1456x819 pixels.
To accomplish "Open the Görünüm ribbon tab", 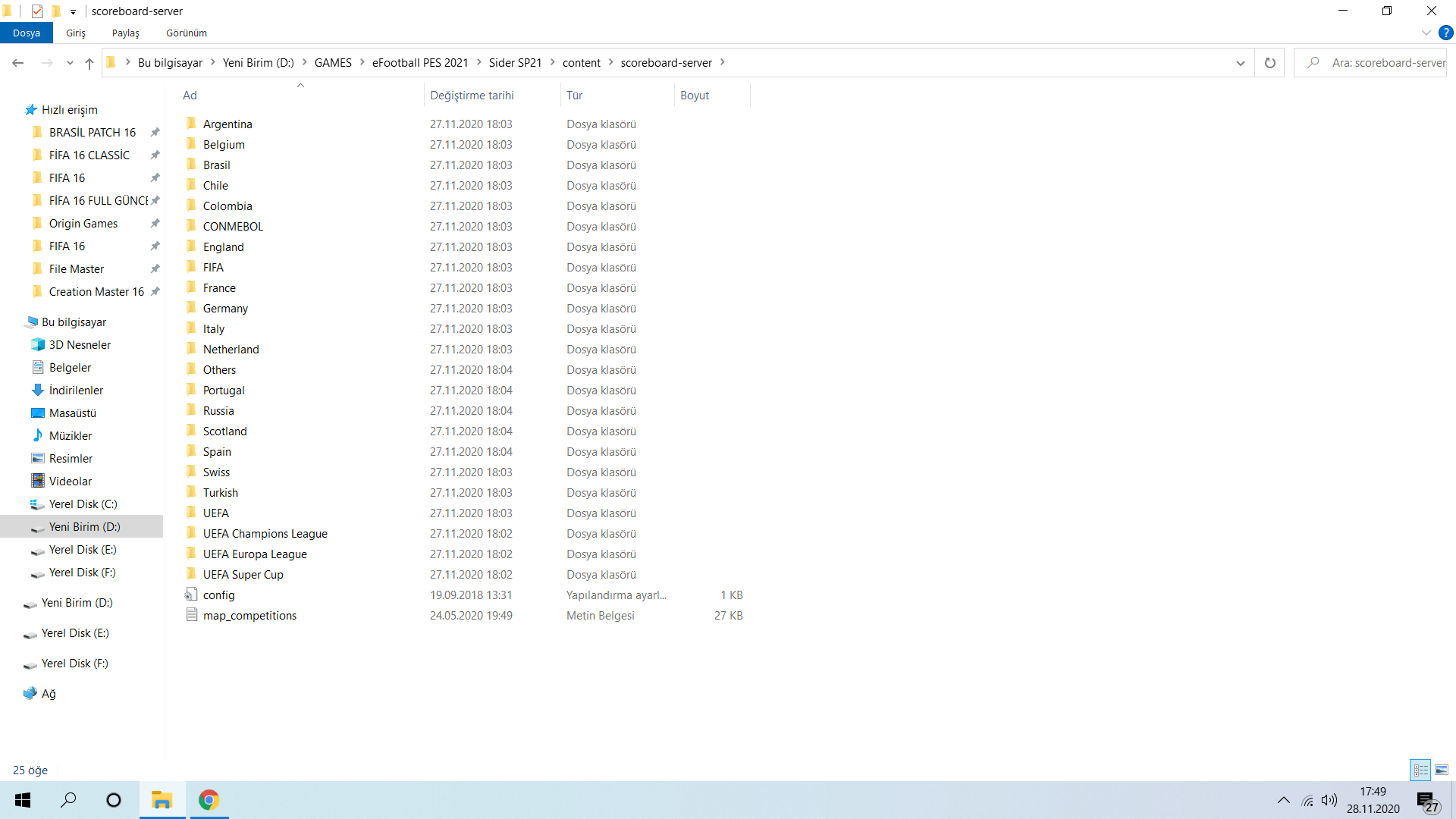I will click(187, 33).
